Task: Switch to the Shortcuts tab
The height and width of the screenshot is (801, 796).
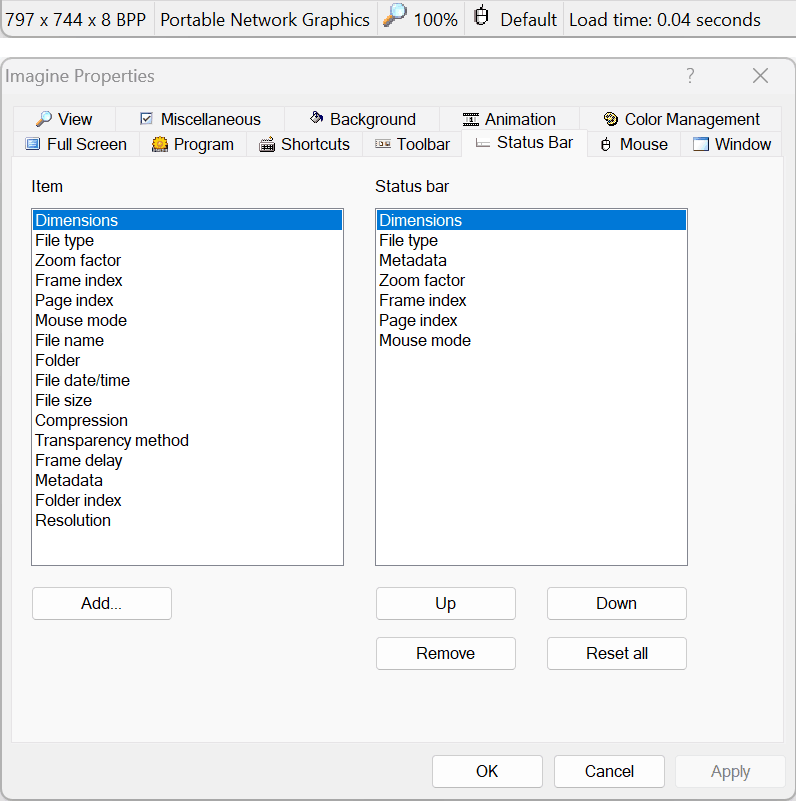Action: click(305, 144)
